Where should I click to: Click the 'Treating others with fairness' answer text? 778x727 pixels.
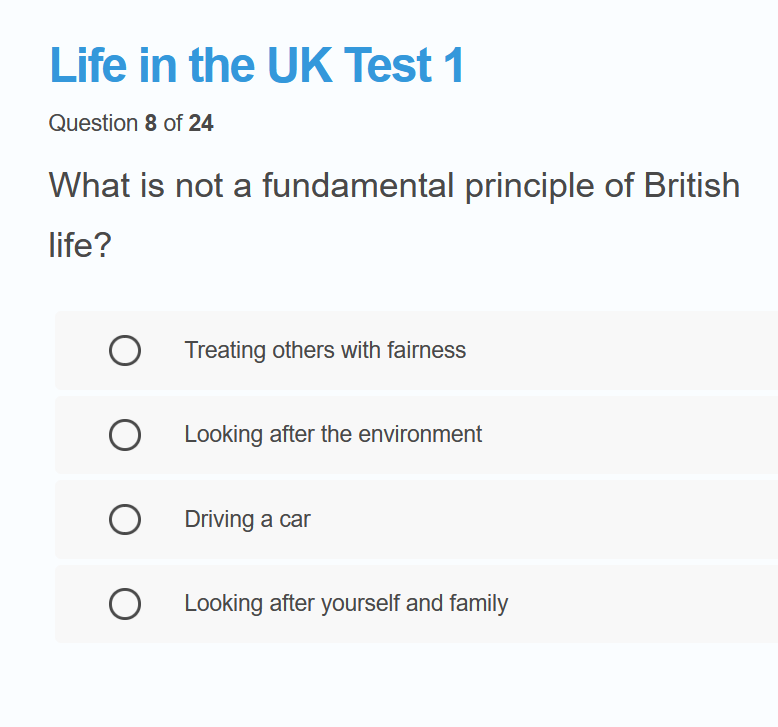[325, 350]
